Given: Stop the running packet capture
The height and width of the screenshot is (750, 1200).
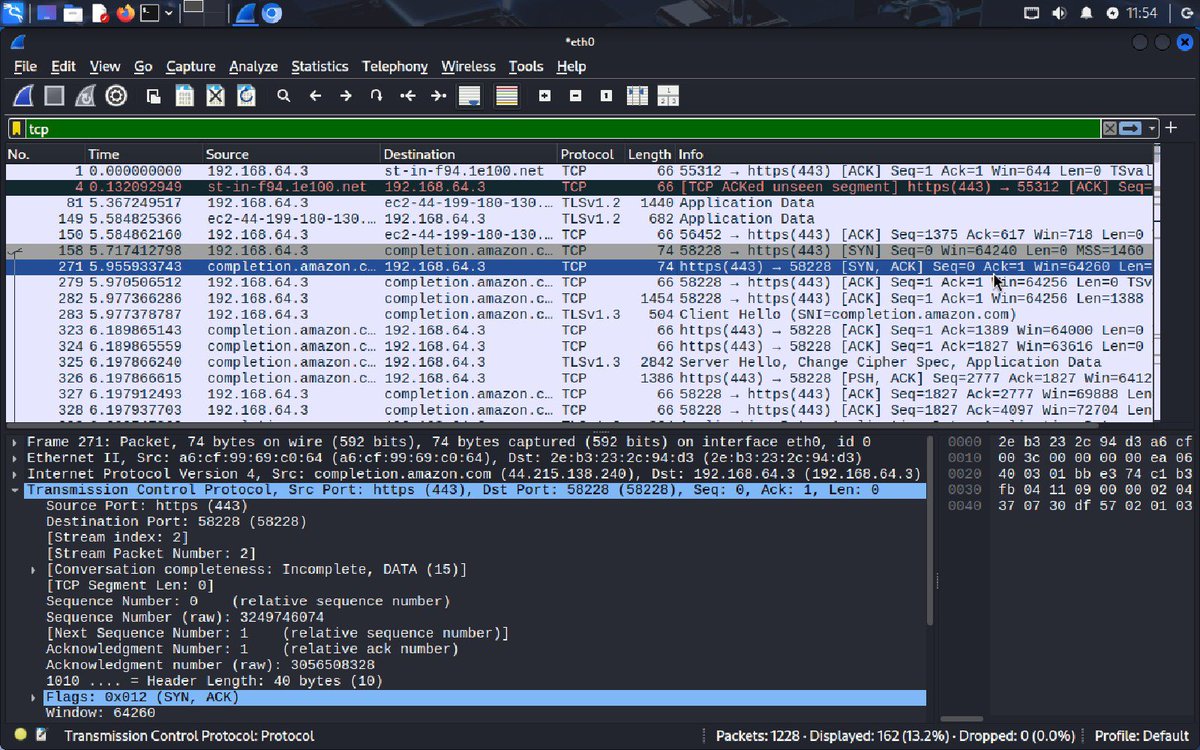Looking at the screenshot, I should [x=55, y=96].
